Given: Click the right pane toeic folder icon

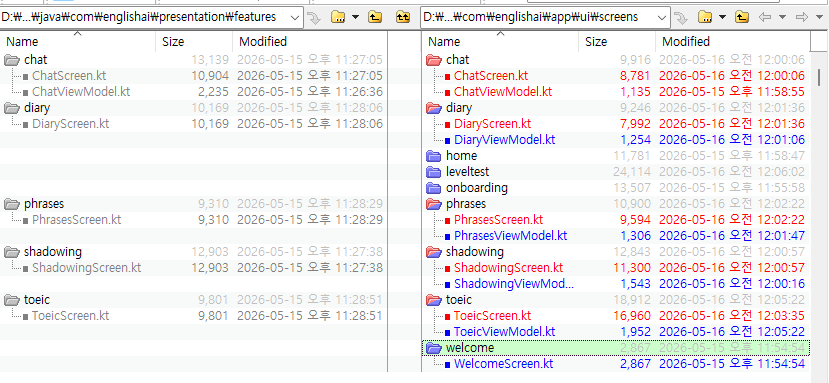Looking at the screenshot, I should (434, 300).
